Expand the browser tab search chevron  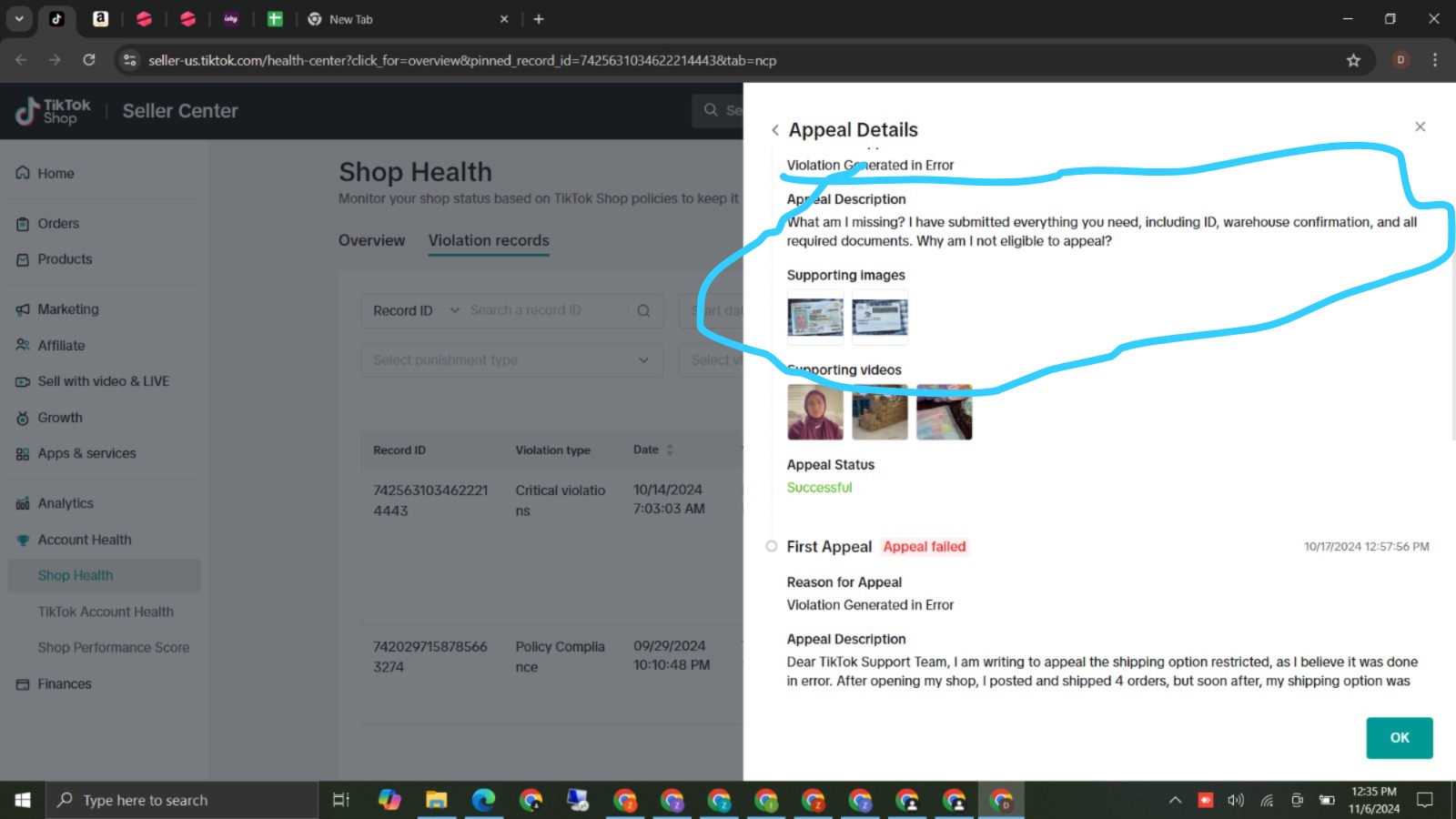[19, 18]
